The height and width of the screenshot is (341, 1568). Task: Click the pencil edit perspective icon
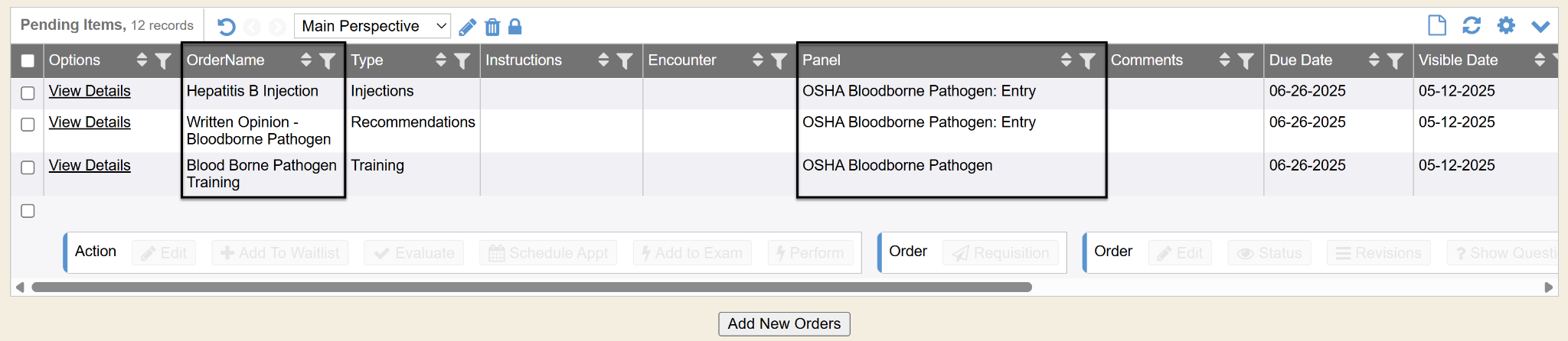click(x=467, y=28)
